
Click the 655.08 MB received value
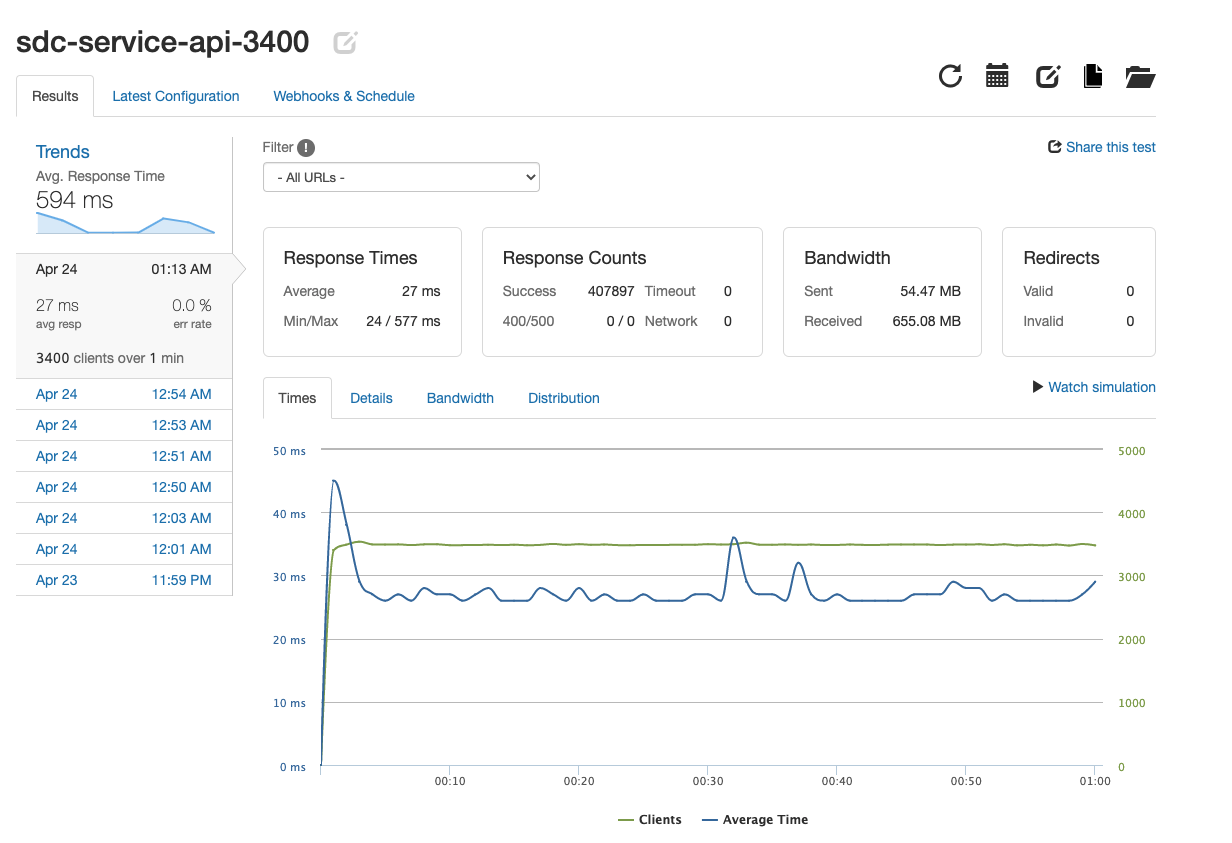(x=926, y=321)
